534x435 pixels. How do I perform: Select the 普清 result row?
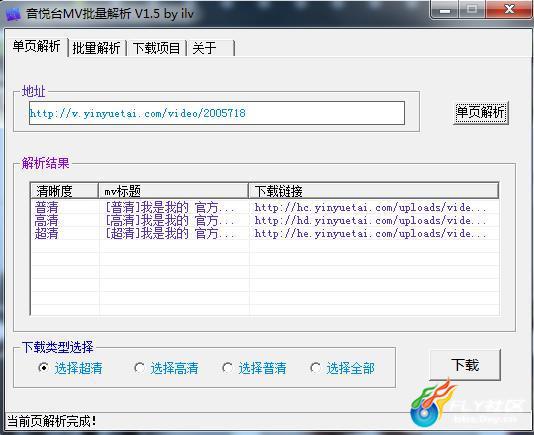point(265,207)
